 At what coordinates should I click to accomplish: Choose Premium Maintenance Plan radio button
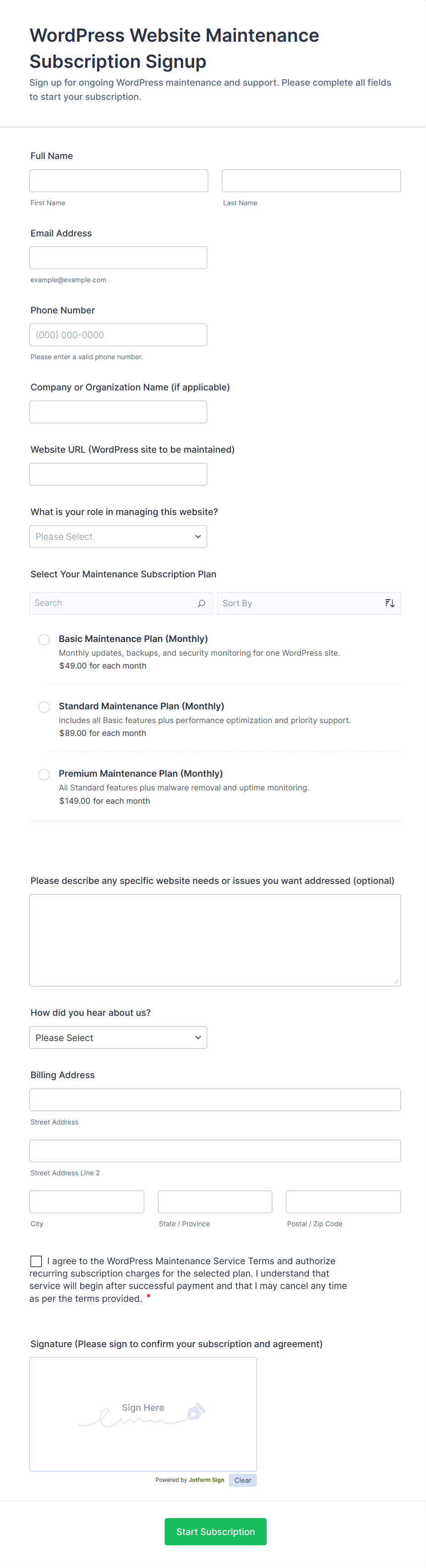[x=44, y=774]
